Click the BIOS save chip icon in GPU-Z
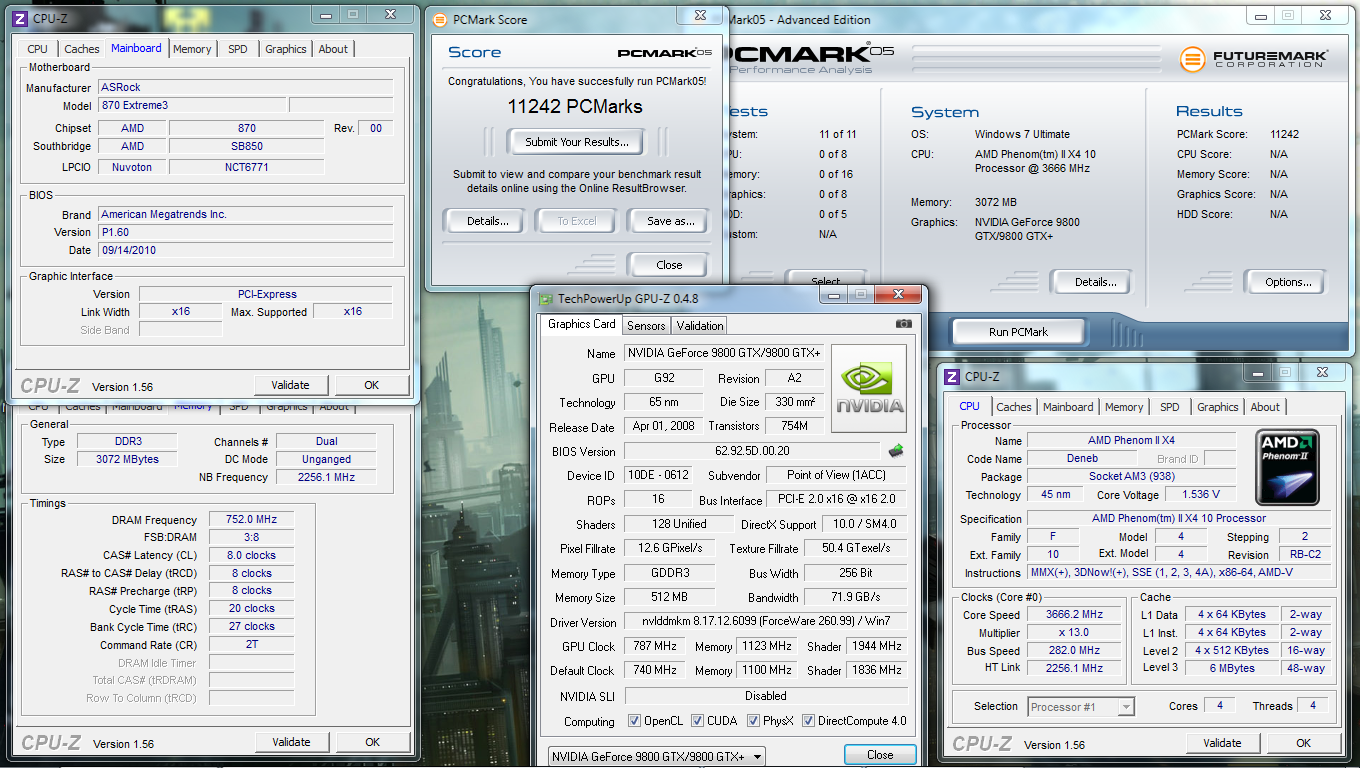Screen dimensions: 1360x768 [896, 451]
